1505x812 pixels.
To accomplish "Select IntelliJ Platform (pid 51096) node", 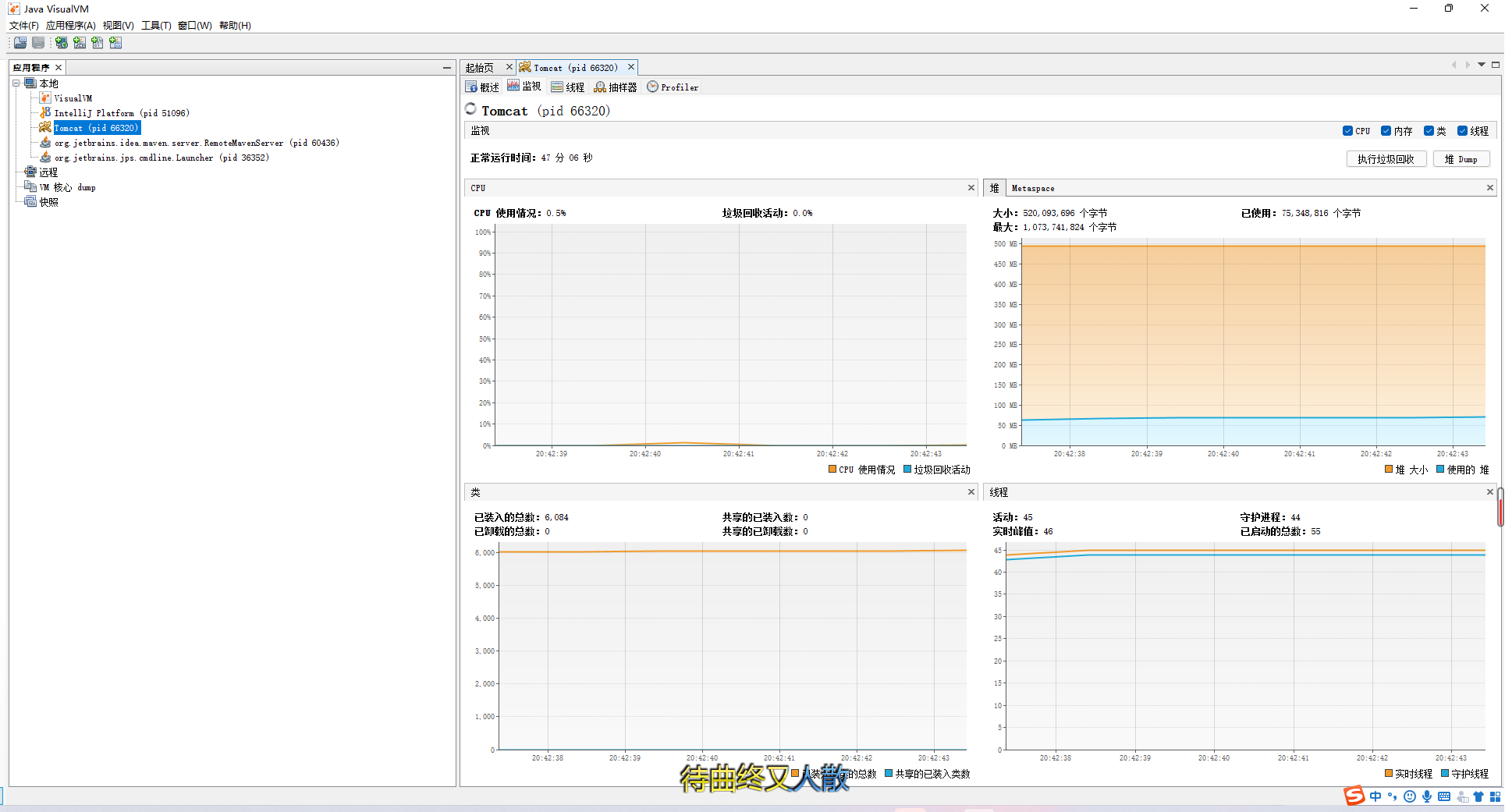I will [122, 113].
